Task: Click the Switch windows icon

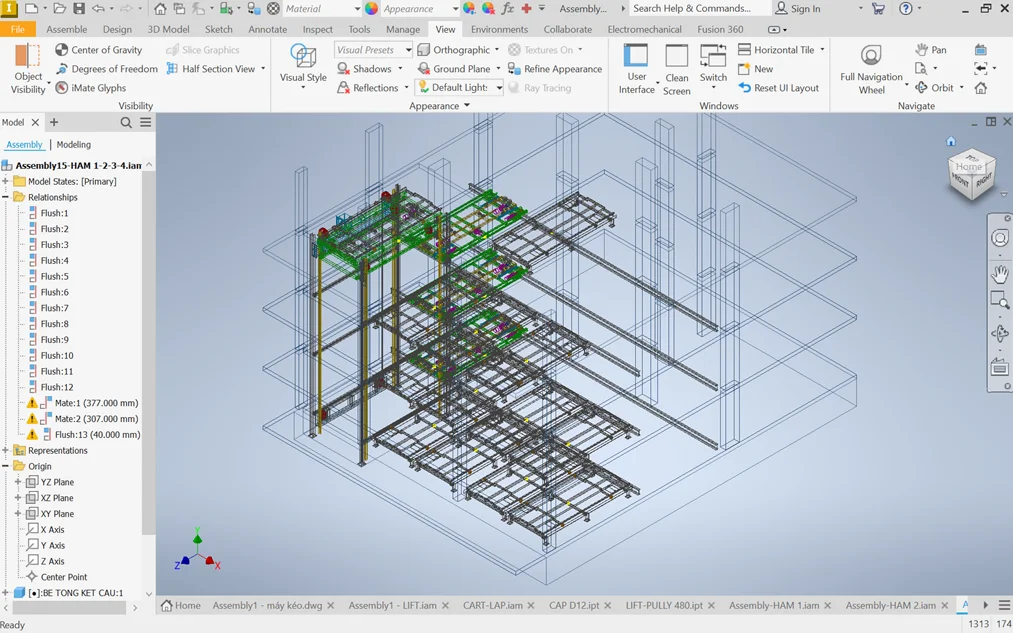Action: [713, 56]
